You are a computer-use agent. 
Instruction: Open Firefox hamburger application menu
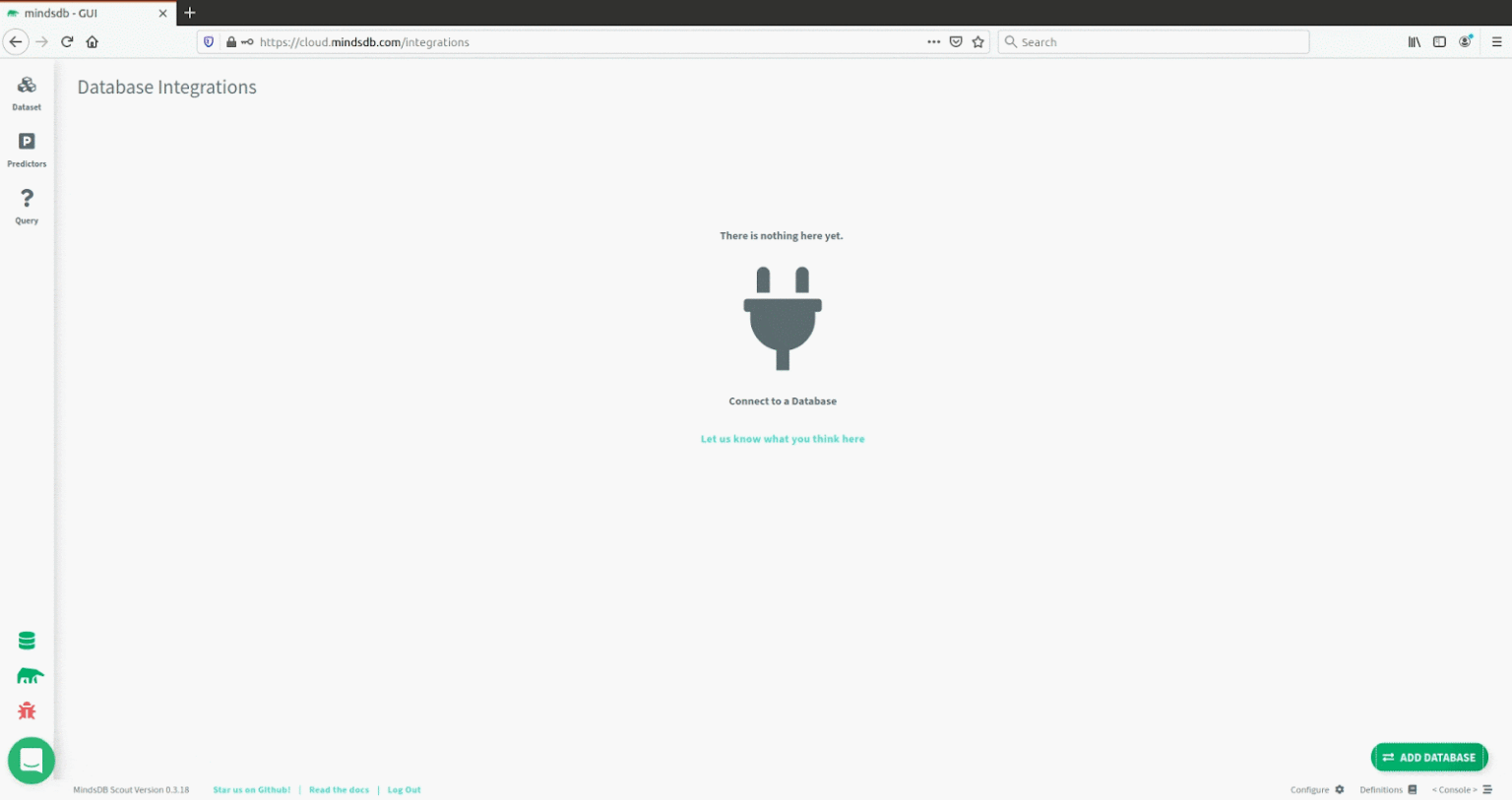tap(1496, 41)
